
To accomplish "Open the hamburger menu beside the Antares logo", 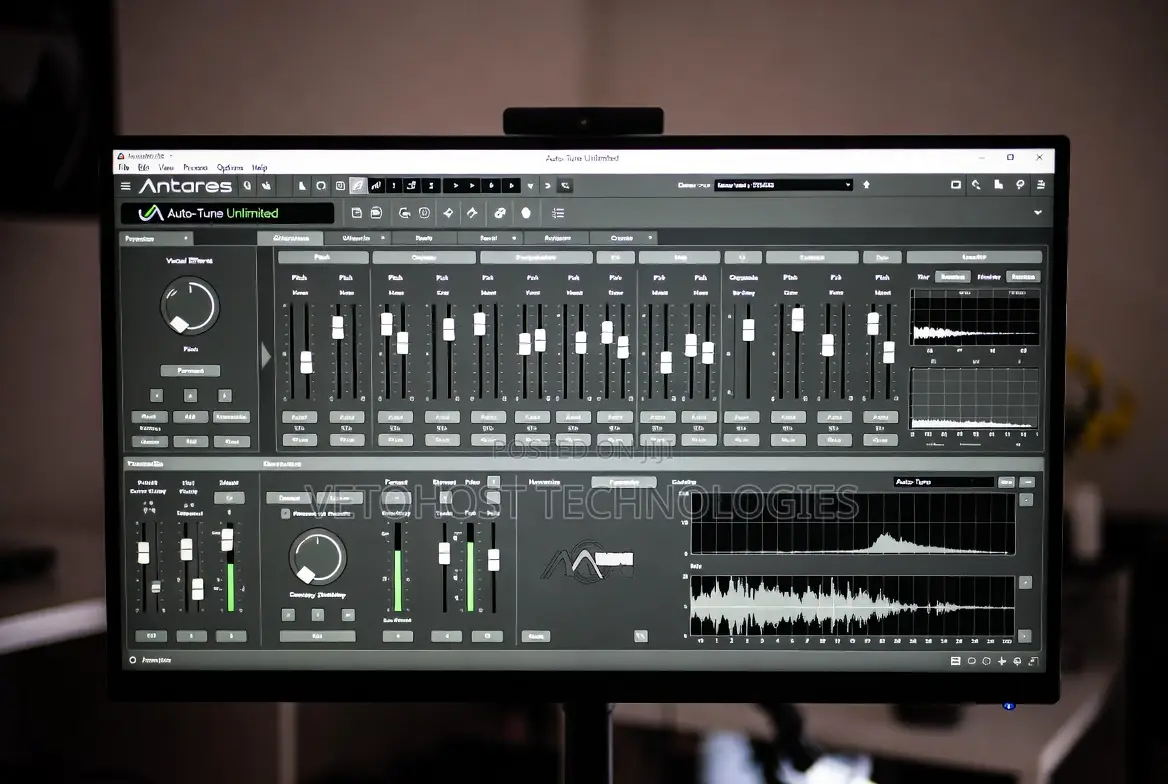I will click(x=125, y=186).
